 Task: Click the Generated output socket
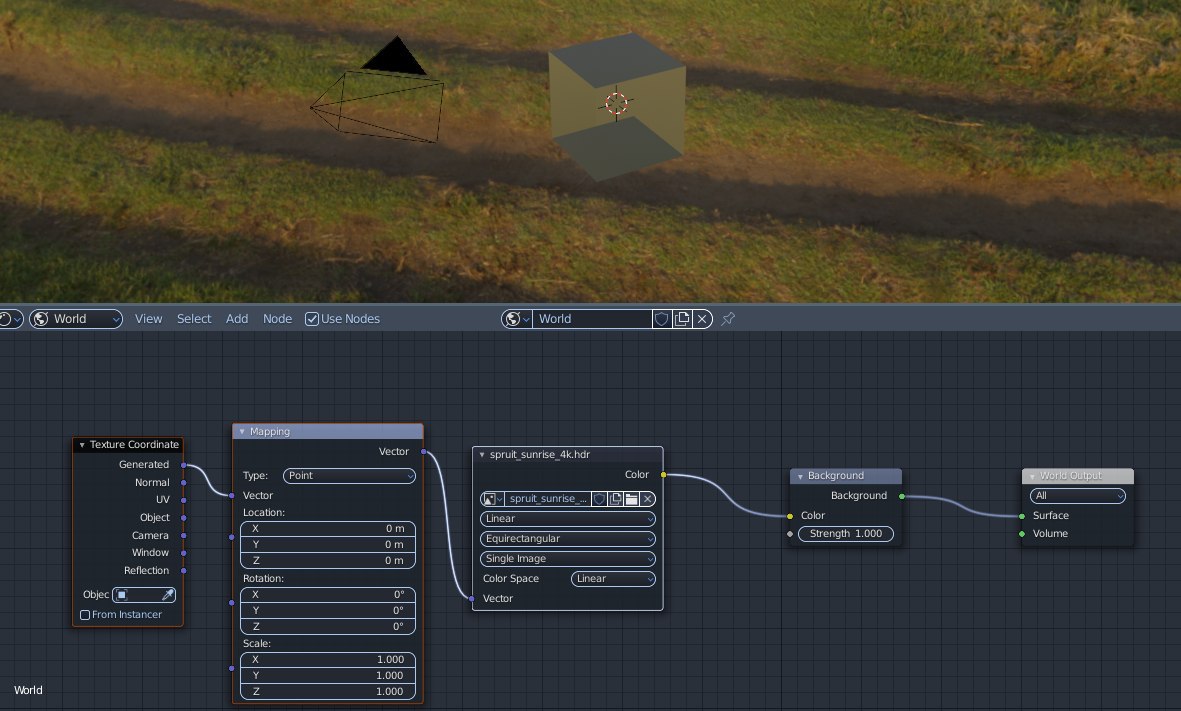(184, 465)
